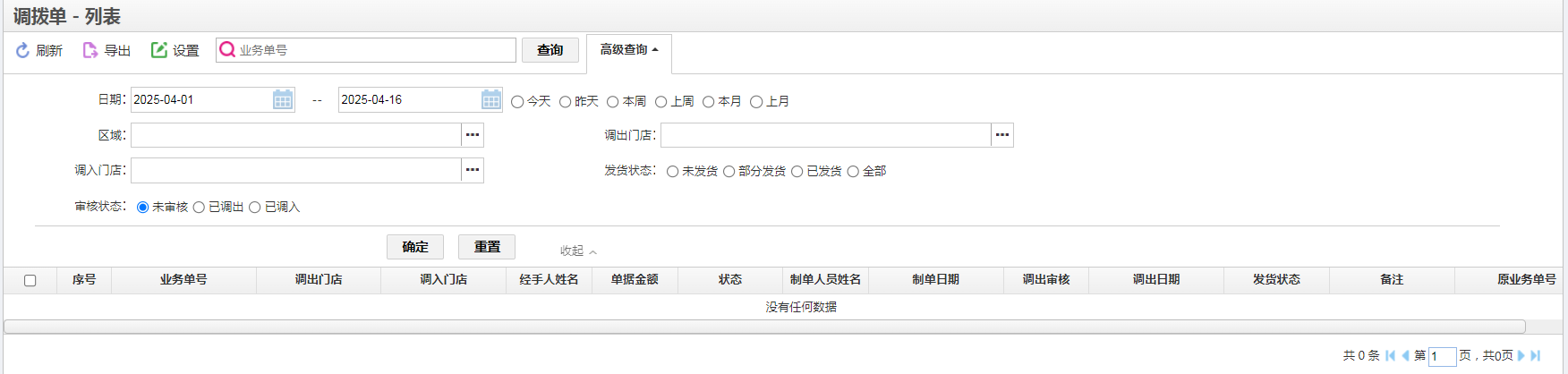The height and width of the screenshot is (374, 1568).
Task: Open the 区域 selector ellipsis button
Action: [473, 135]
